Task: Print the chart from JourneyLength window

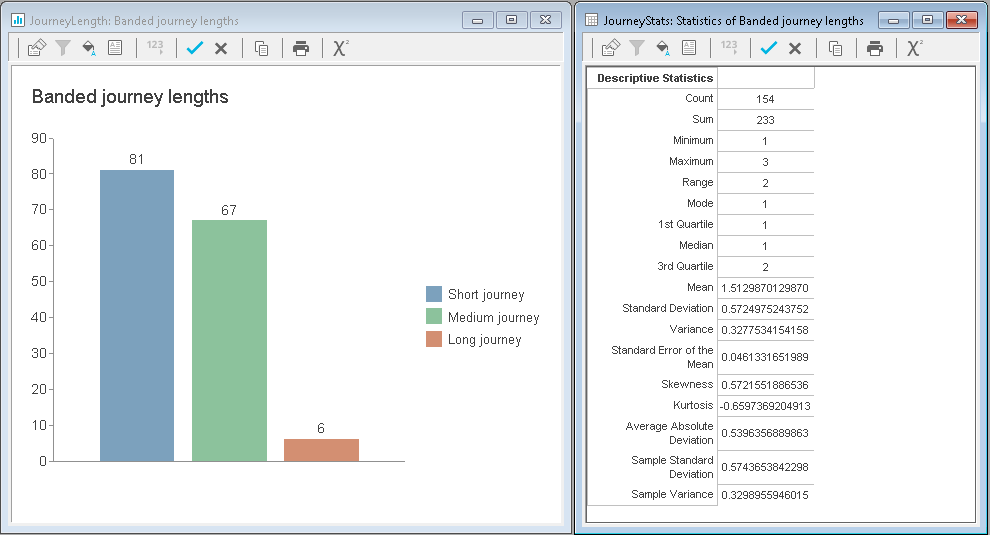Action: tap(301, 48)
